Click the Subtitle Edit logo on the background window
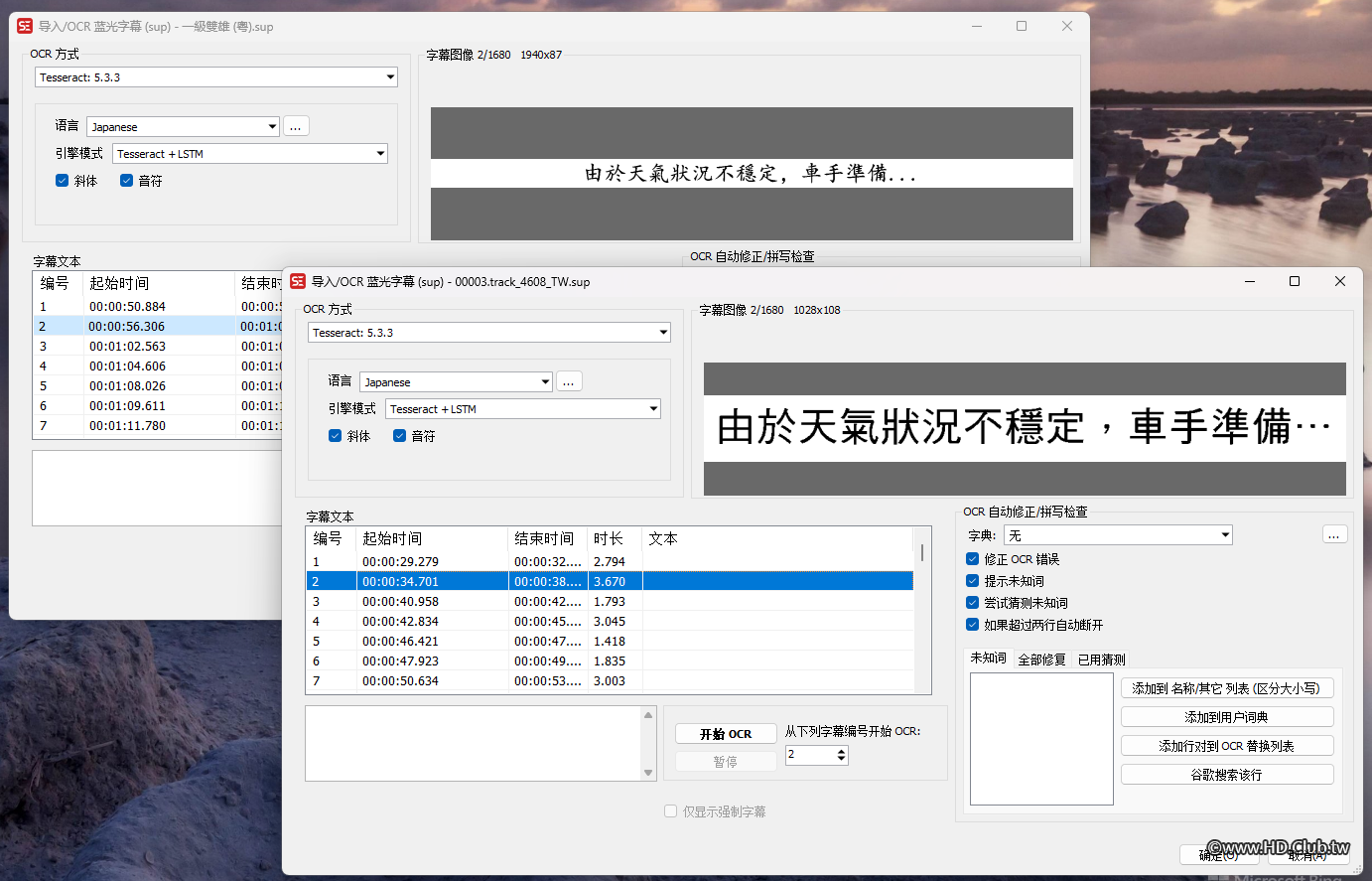The image size is (1372, 881). point(25,26)
